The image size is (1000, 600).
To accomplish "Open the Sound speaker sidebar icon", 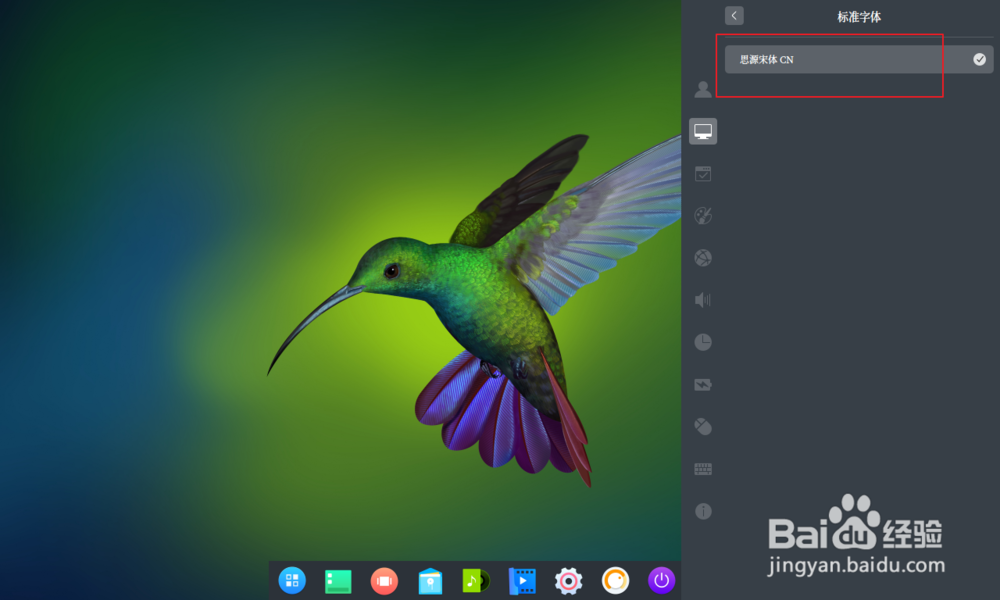I will [703, 300].
